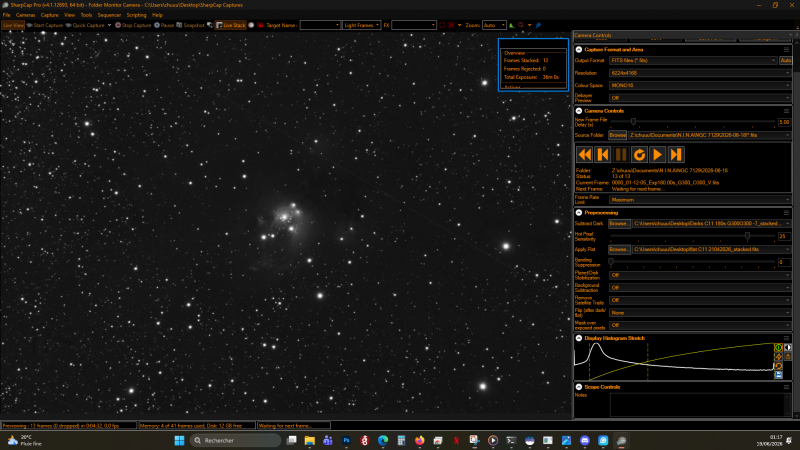
Task: Click the zoom magnifier icon in toolbar
Action: (521, 25)
